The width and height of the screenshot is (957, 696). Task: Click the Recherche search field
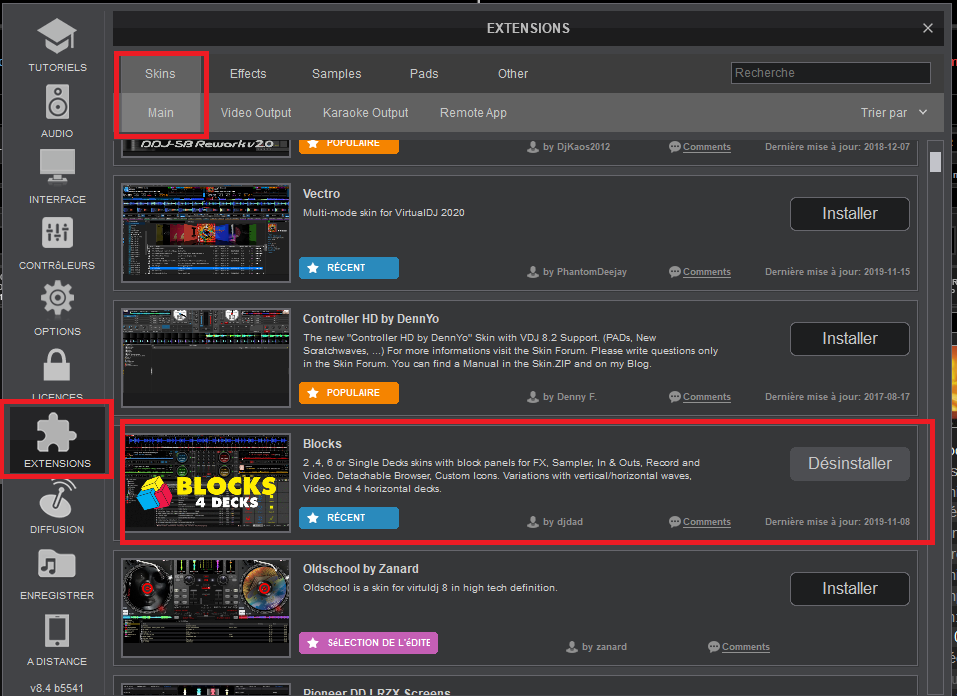pos(830,73)
